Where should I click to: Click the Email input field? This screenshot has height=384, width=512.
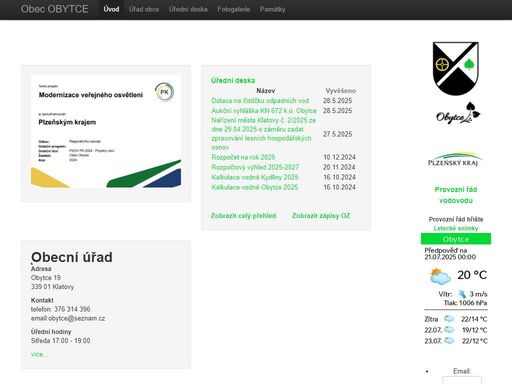pos(462,380)
